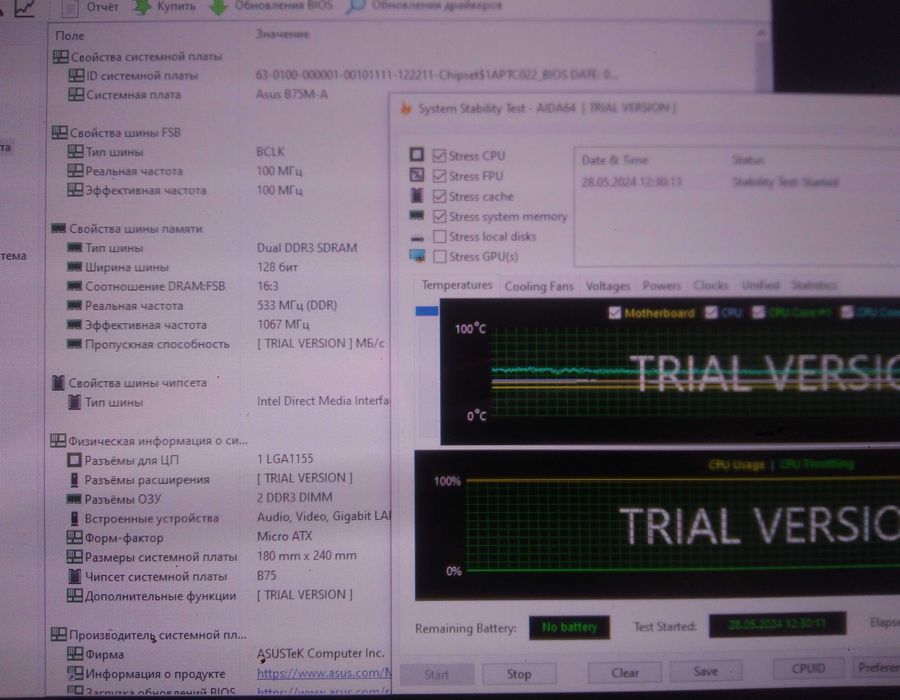Click Чипсет системной платы chip icon
The image size is (900, 700).
pos(75,575)
